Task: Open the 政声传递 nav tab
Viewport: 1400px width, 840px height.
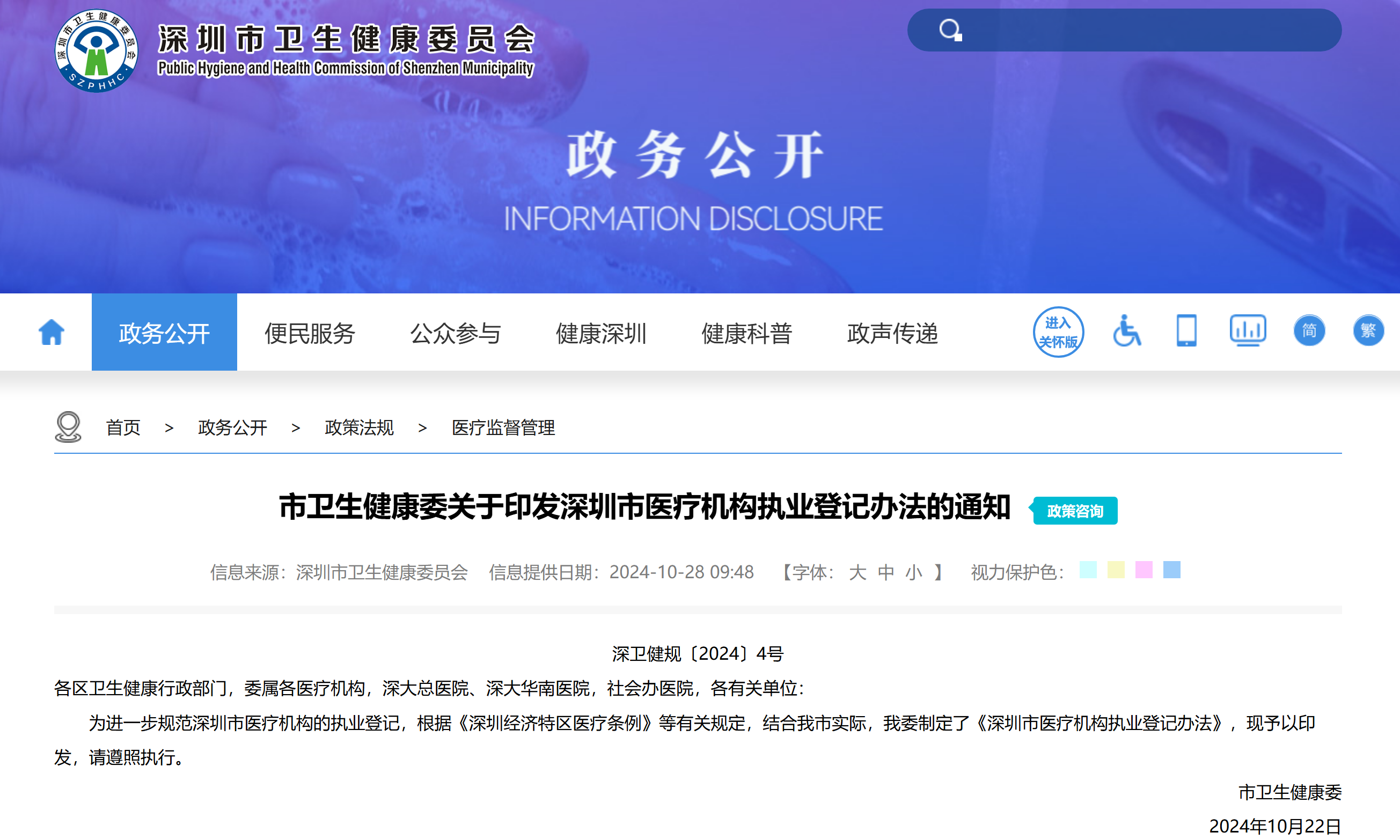Action: coord(892,333)
